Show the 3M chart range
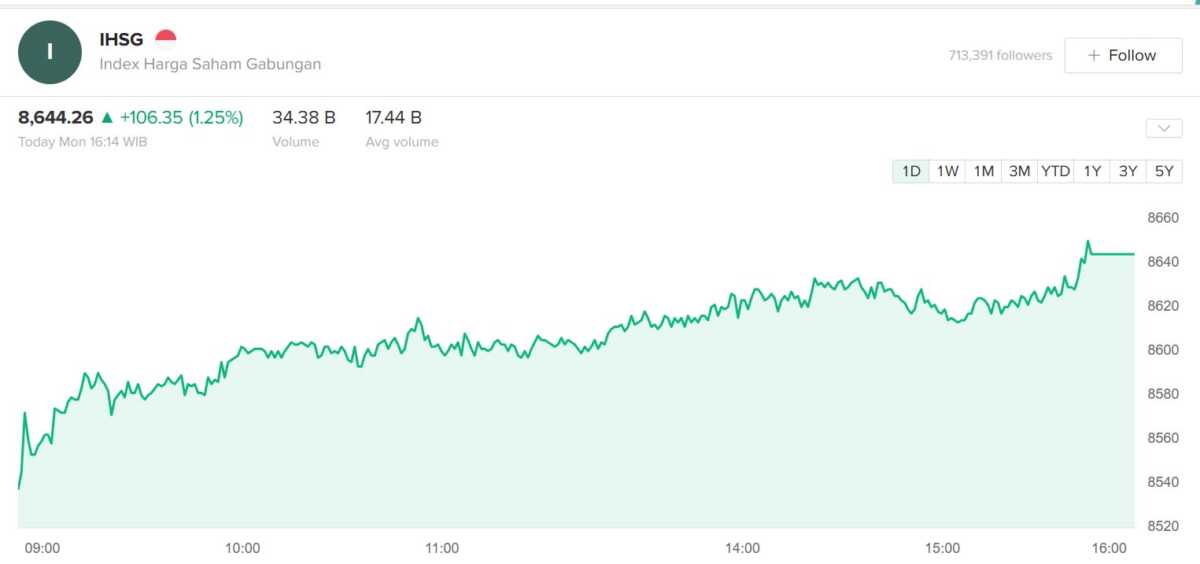This screenshot has width=1200, height=564. coord(1019,171)
